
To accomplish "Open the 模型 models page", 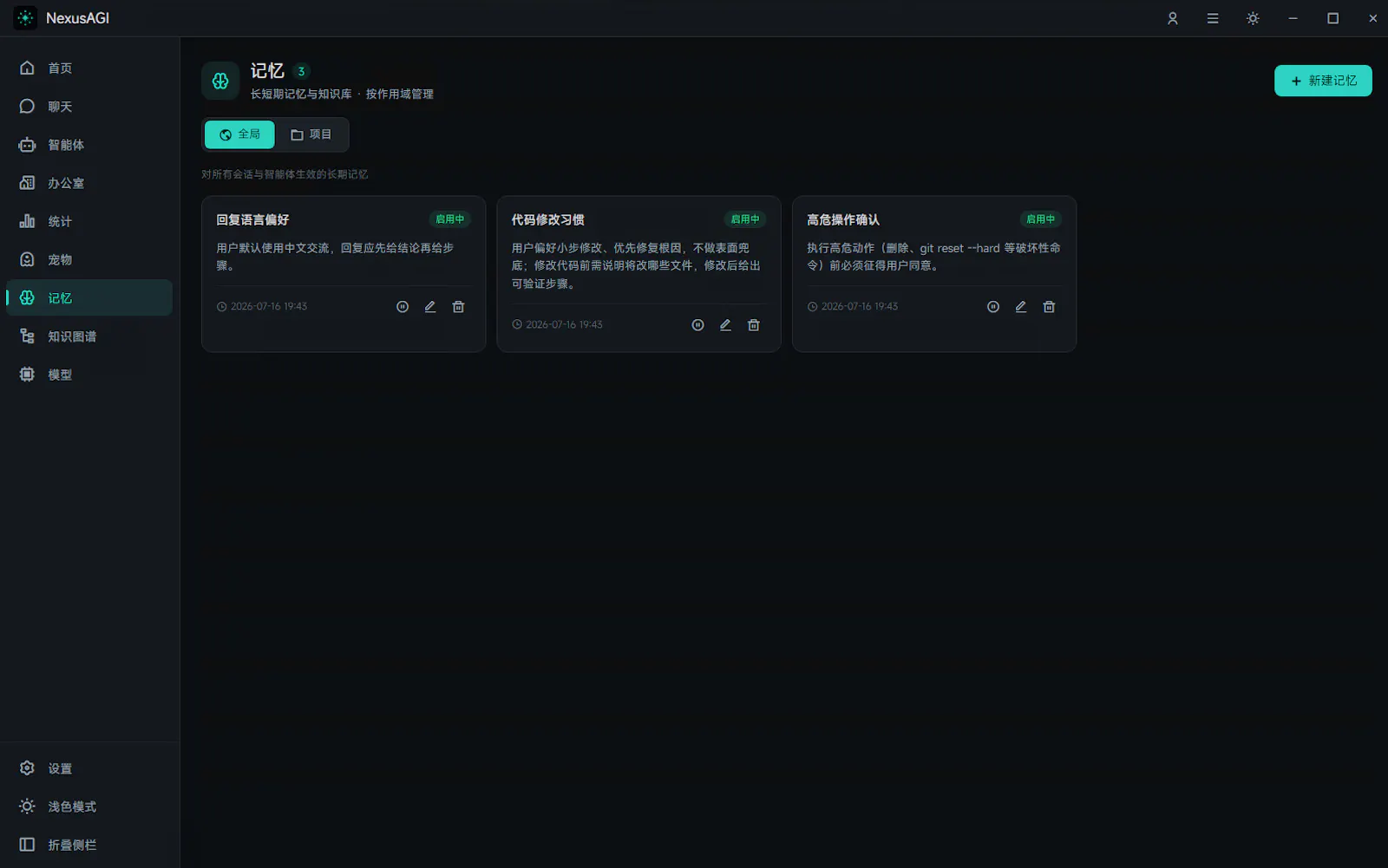I will point(88,374).
